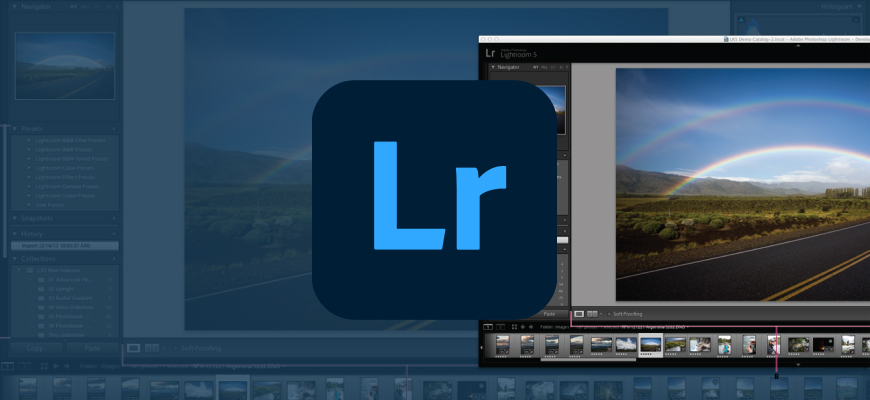Collapse Navigator panel in the dimmed background window

pyautogui.click(x=14, y=7)
